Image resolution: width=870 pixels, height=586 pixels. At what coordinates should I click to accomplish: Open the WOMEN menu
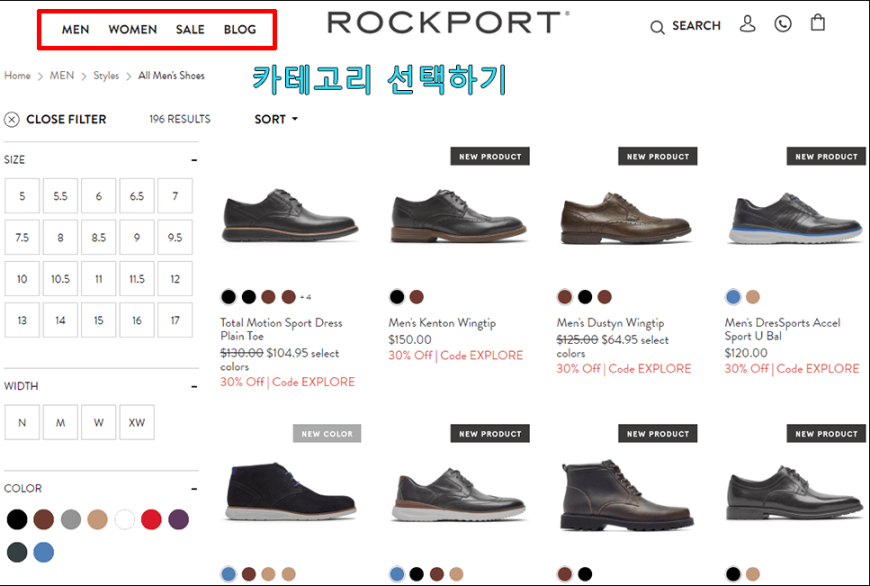pos(133,29)
